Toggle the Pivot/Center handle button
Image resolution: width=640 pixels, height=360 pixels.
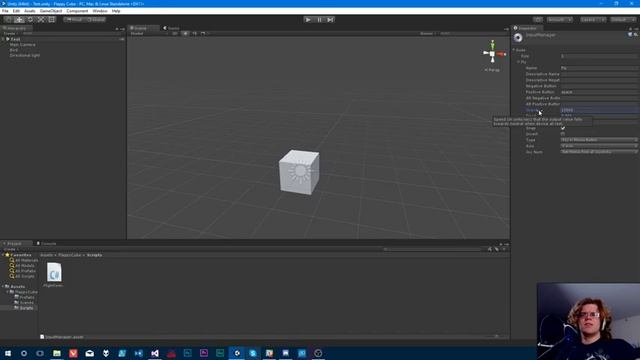pos(74,20)
